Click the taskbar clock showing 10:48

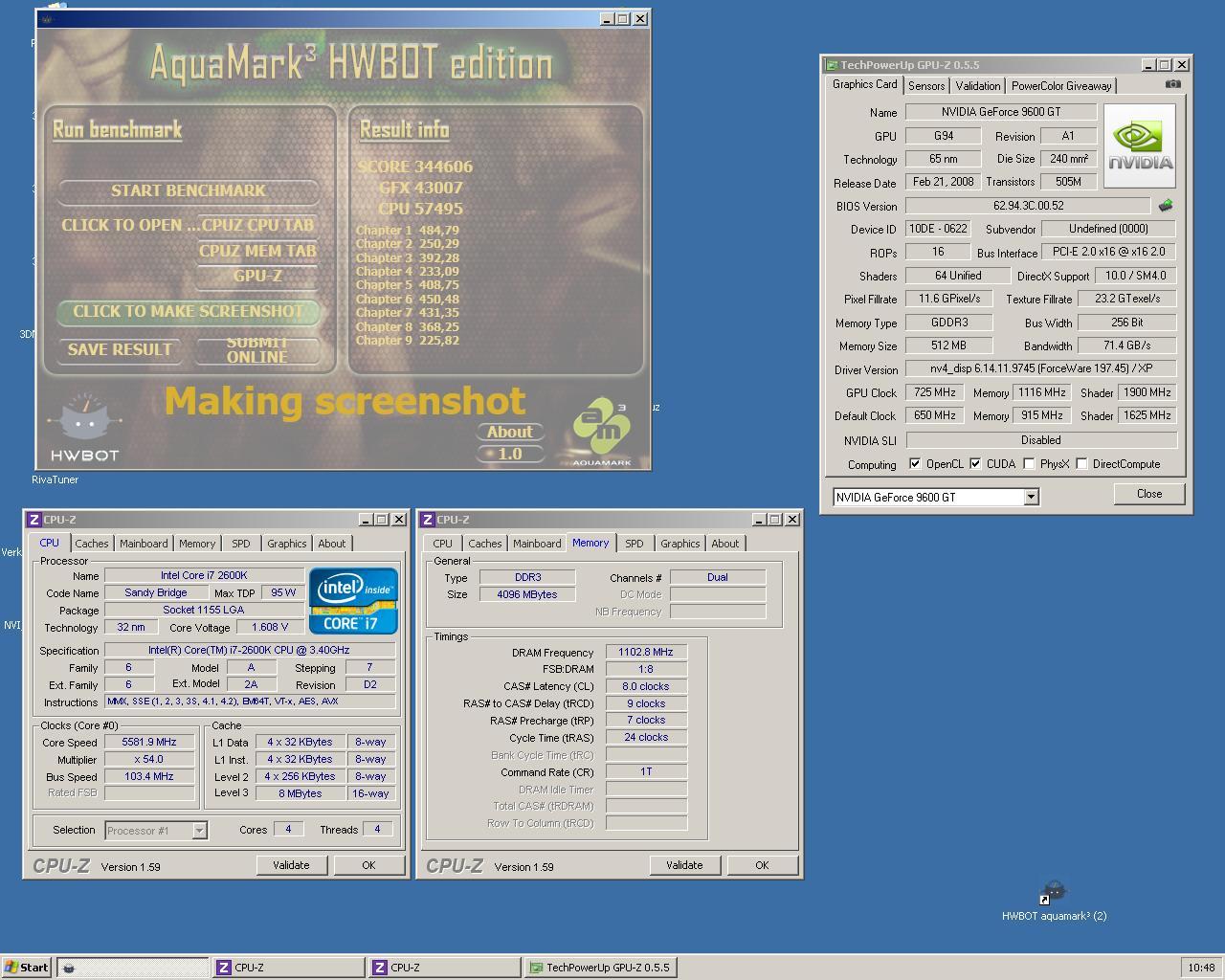point(1201,968)
